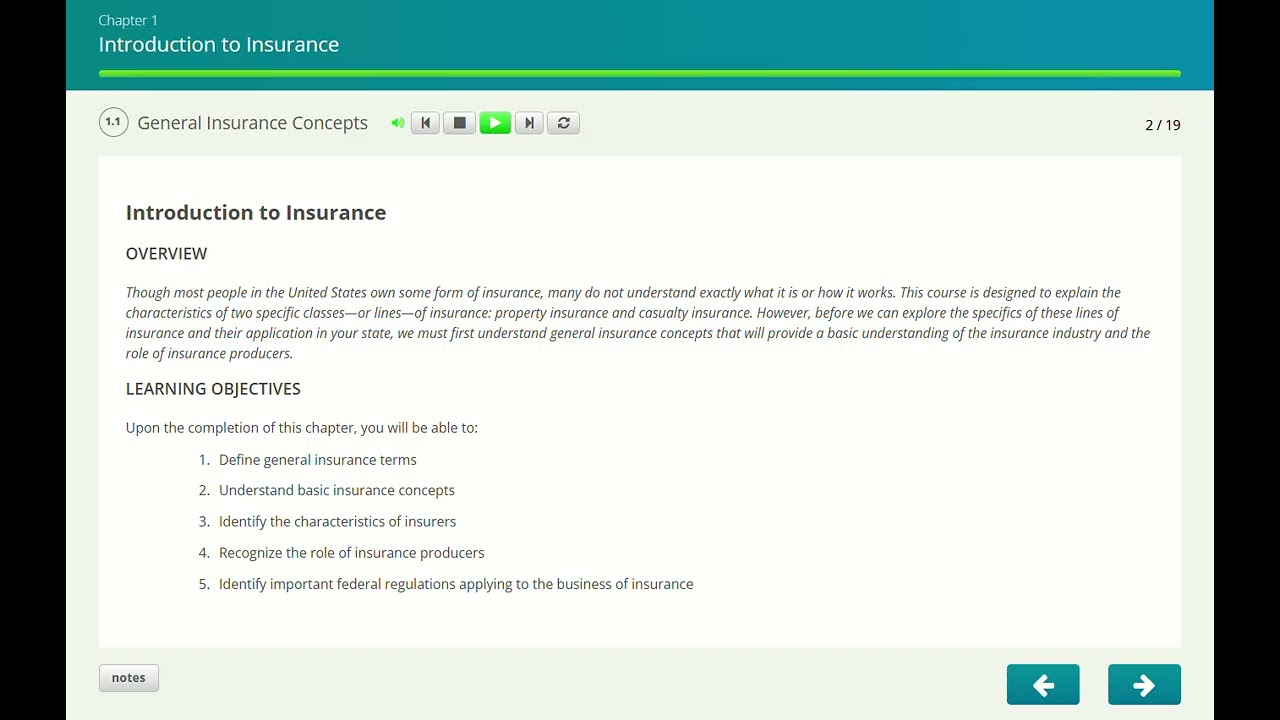Click the Introduction to Insurance header title
Viewport: 1280px width, 720px height.
click(219, 44)
